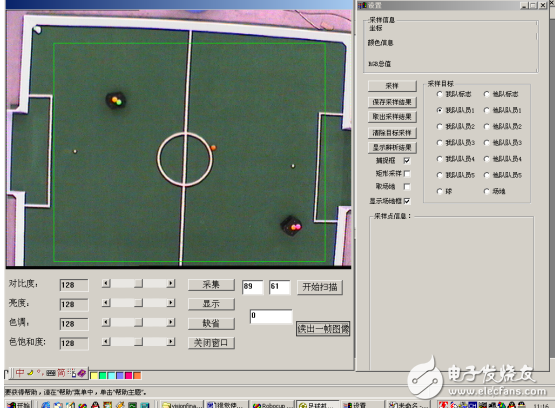Click the left arrow of the 亮度 slider
555x408 pixels.
pos(106,303)
